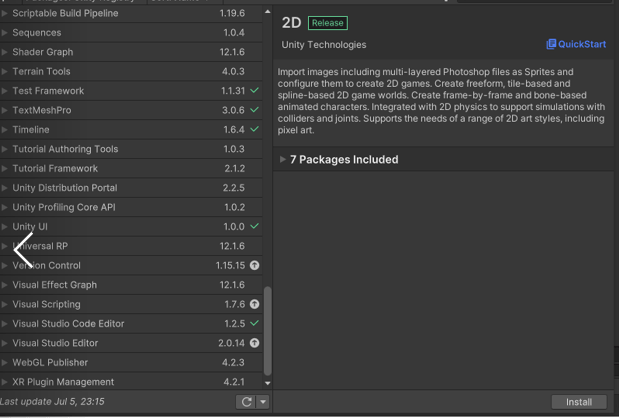Click the Install button

click(578, 402)
